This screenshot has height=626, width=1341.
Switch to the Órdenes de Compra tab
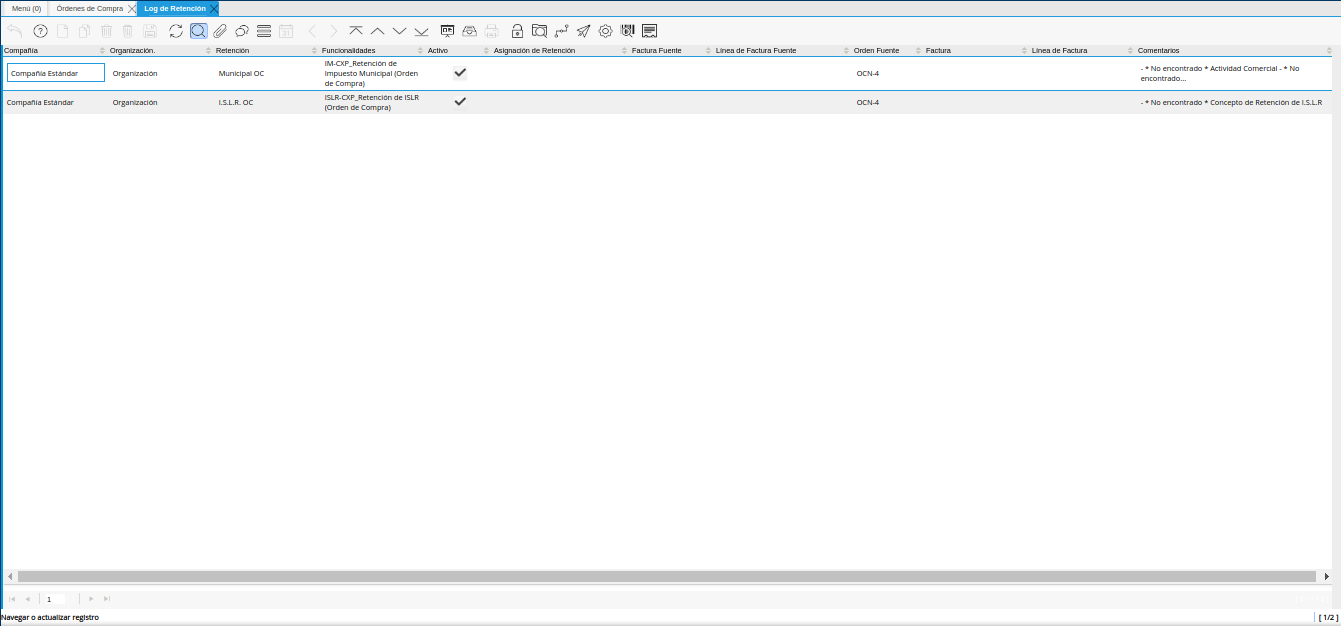coord(89,8)
